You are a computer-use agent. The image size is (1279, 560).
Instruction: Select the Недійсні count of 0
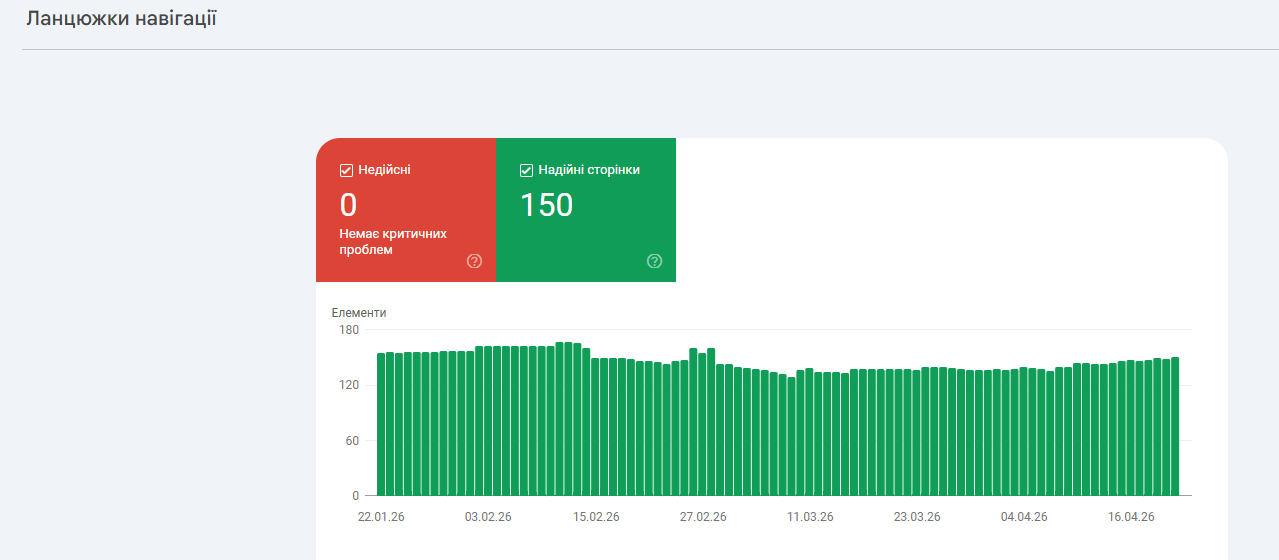coord(348,205)
